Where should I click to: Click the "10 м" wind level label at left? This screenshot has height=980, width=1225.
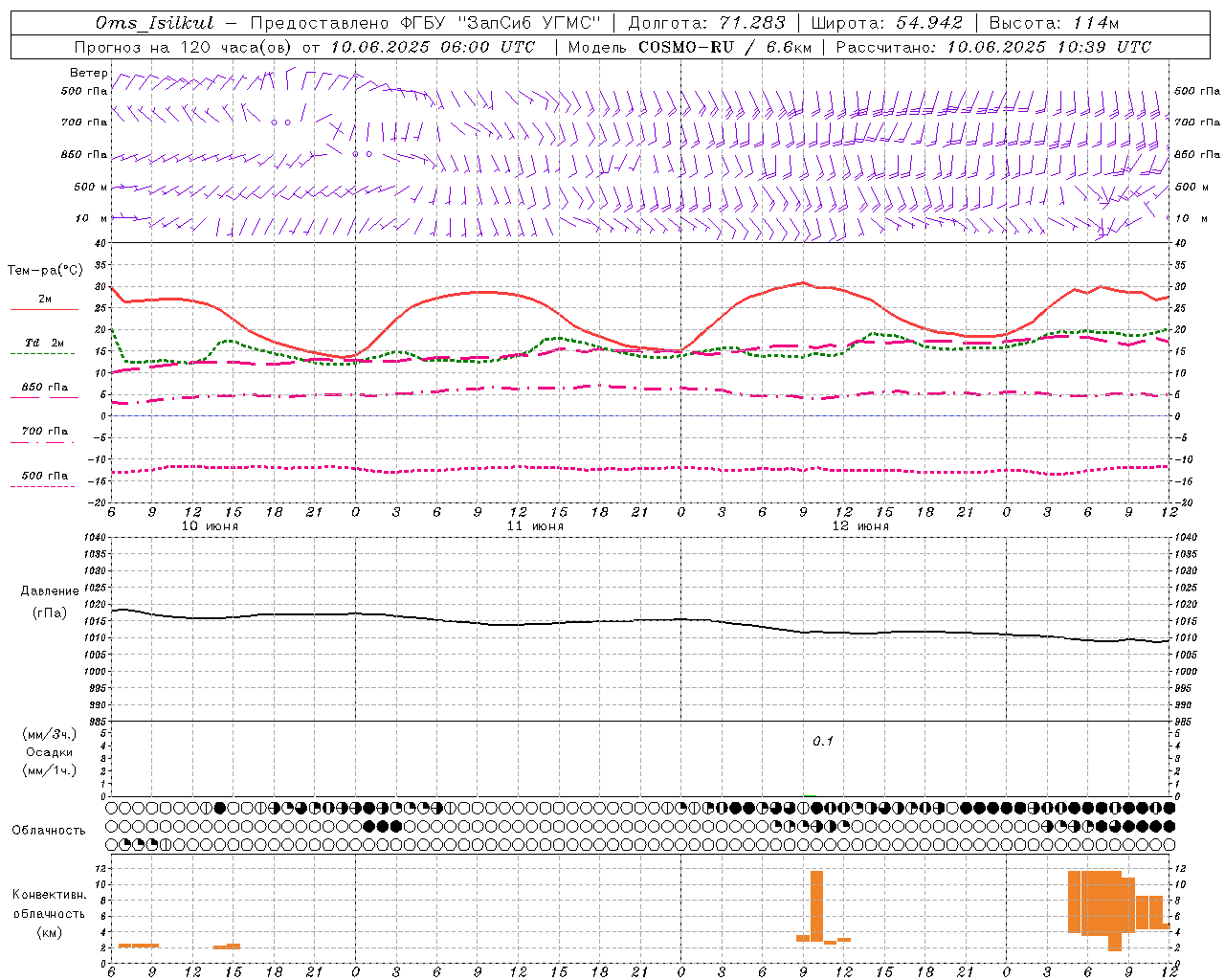[91, 218]
